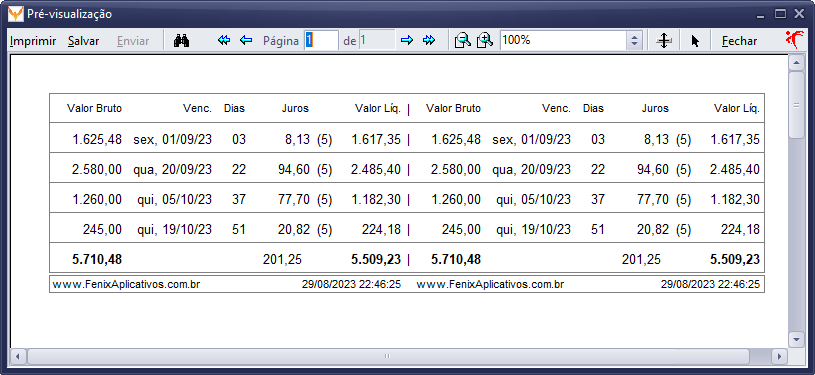This screenshot has height=375, width=815.
Task: Click horizontal scrollbar right arrow
Action: click(779, 356)
